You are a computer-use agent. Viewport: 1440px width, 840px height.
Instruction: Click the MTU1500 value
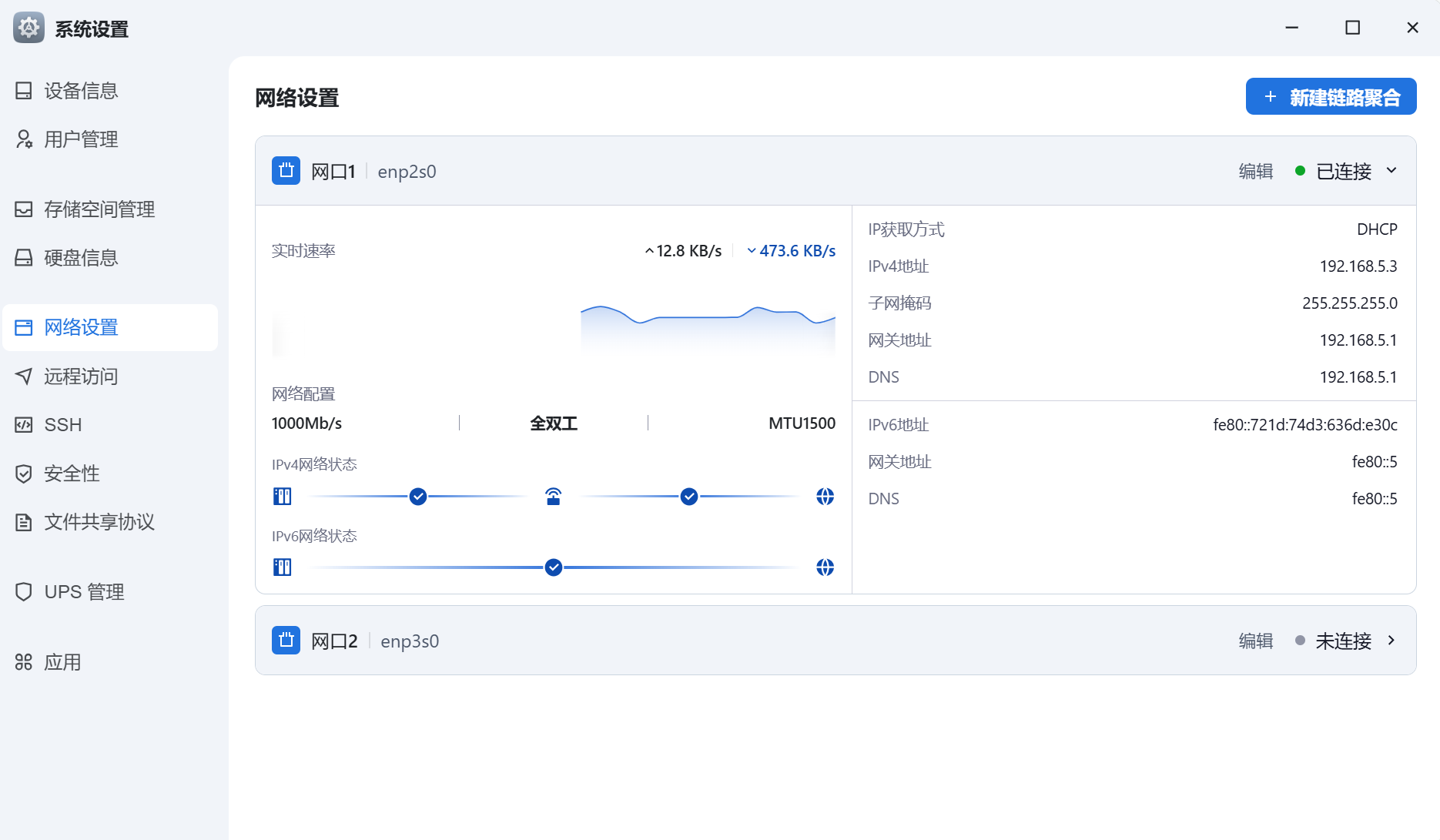pyautogui.click(x=802, y=423)
